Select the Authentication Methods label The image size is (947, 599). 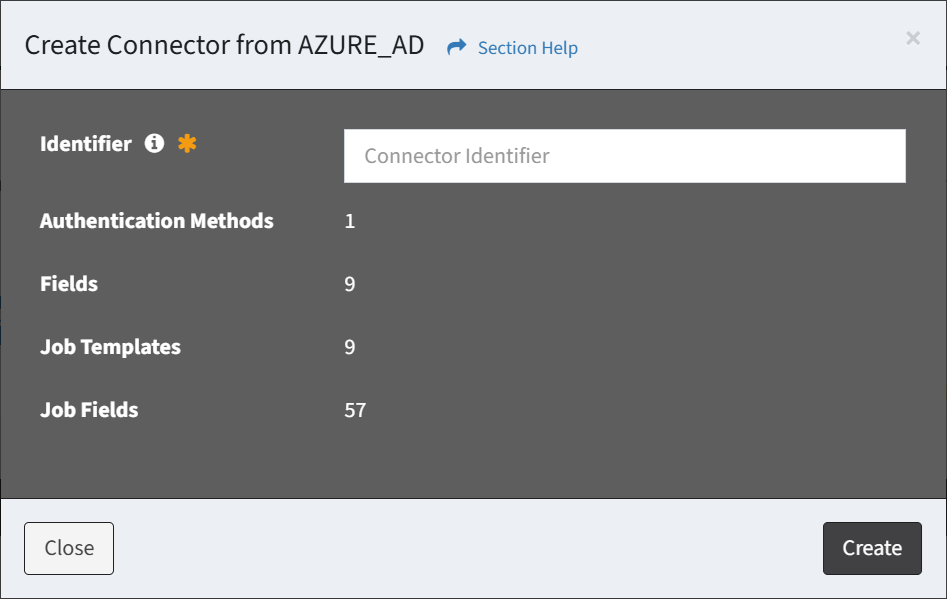tap(156, 221)
